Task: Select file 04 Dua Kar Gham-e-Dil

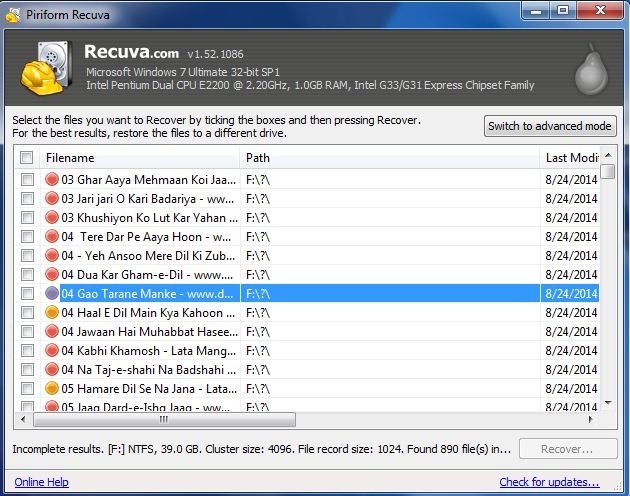Action: [147, 275]
